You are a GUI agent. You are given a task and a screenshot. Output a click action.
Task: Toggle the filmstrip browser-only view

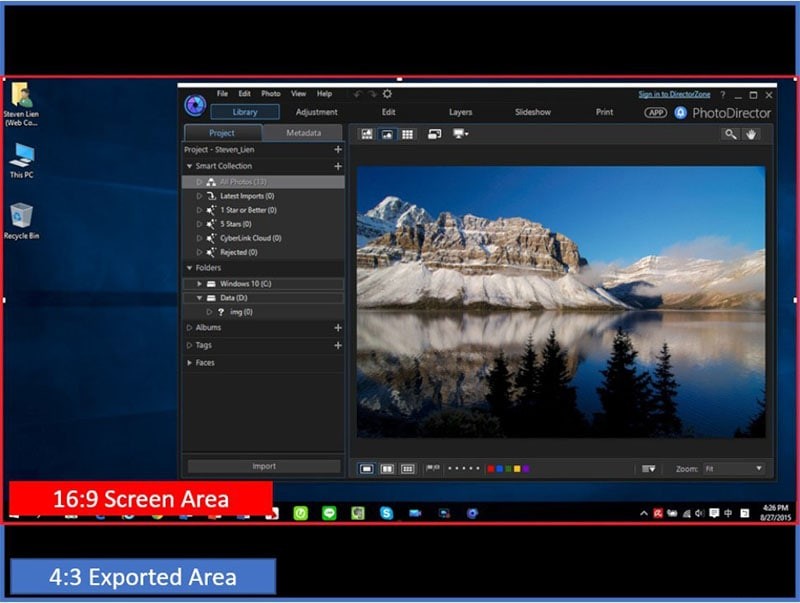click(368, 133)
